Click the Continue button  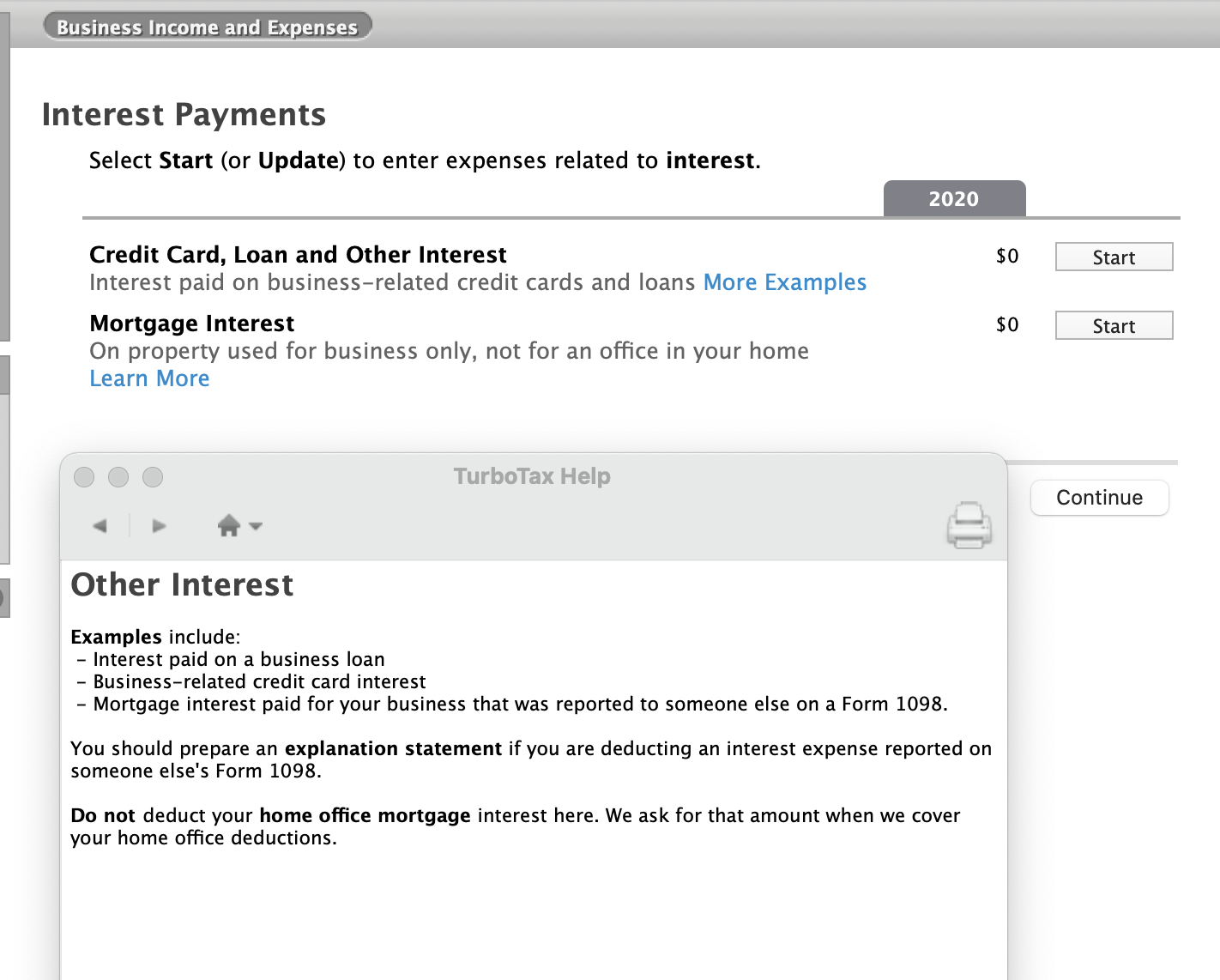click(1099, 498)
